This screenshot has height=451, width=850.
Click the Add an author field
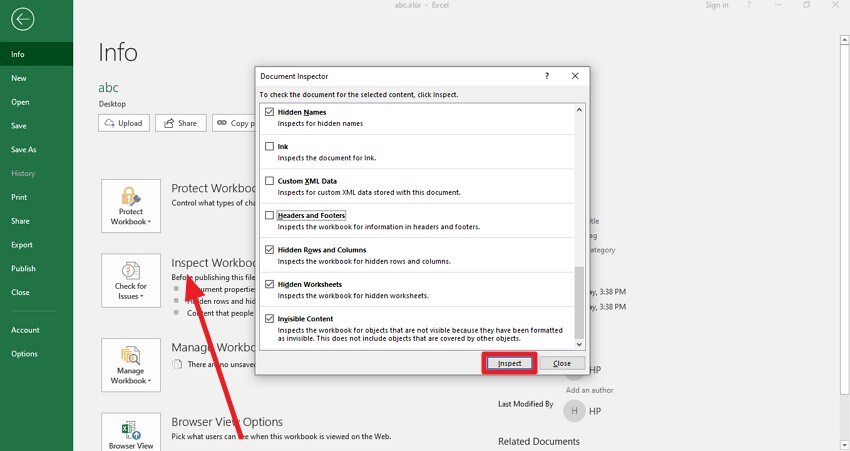589,390
